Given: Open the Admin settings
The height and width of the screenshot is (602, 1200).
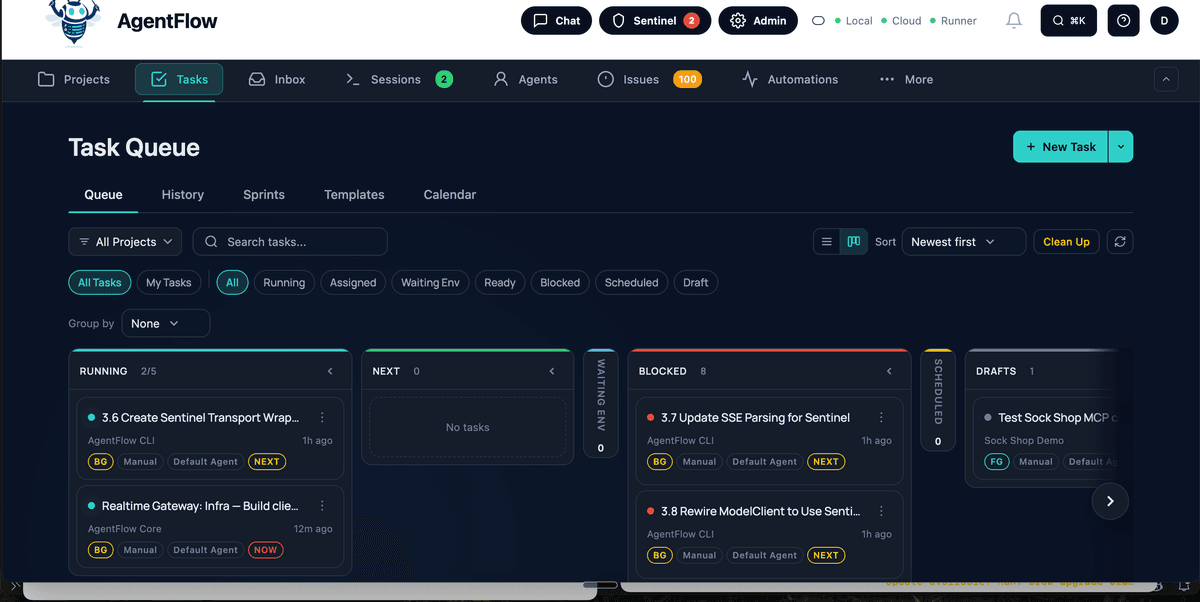Looking at the screenshot, I should point(758,20).
